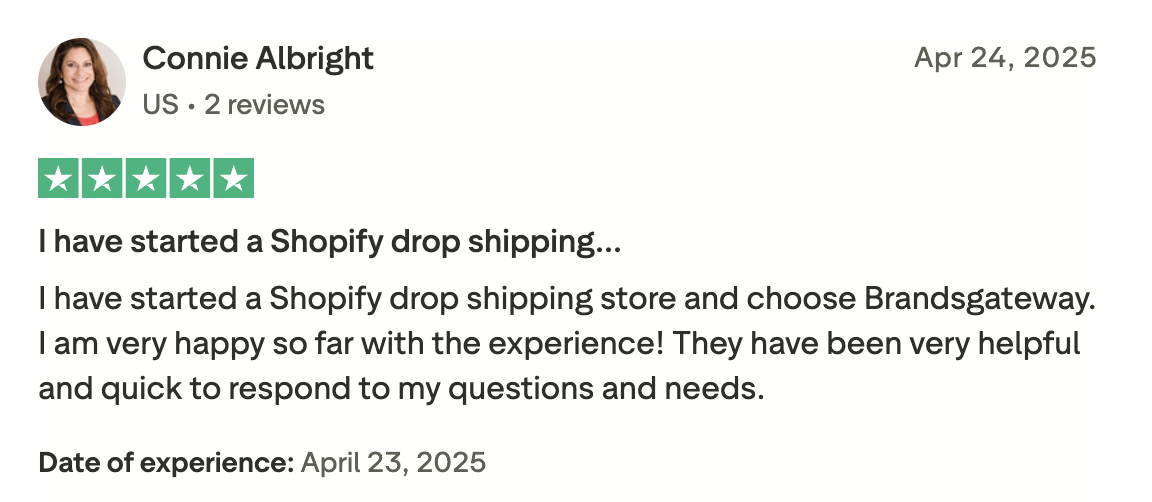Click the dot separator after 'US'
The width and height of the screenshot is (1152, 502).
click(x=191, y=106)
